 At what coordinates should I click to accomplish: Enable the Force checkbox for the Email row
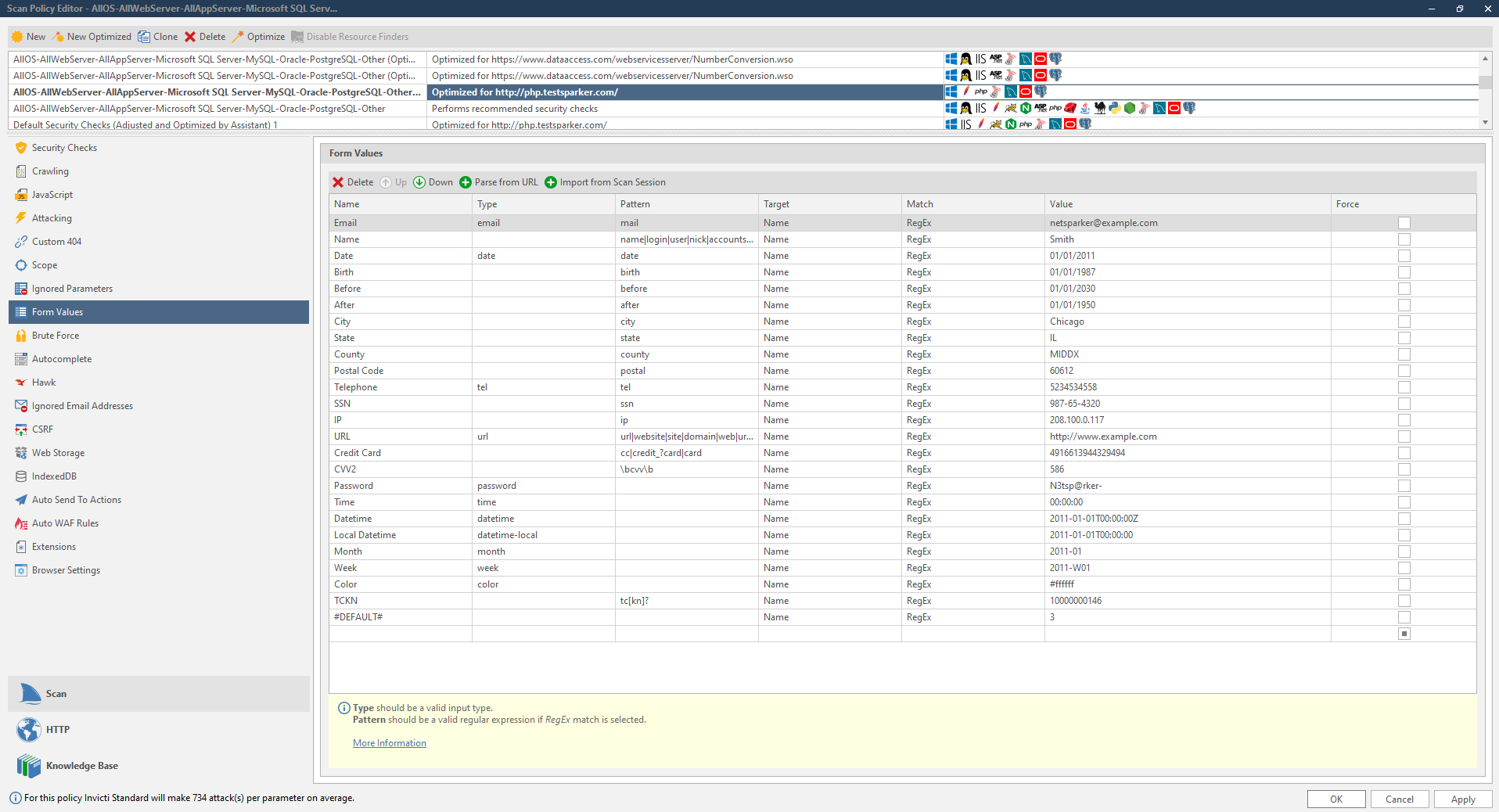(x=1404, y=222)
